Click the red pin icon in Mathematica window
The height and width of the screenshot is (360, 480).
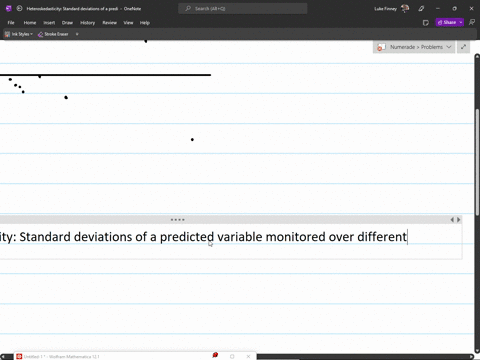(215, 355)
